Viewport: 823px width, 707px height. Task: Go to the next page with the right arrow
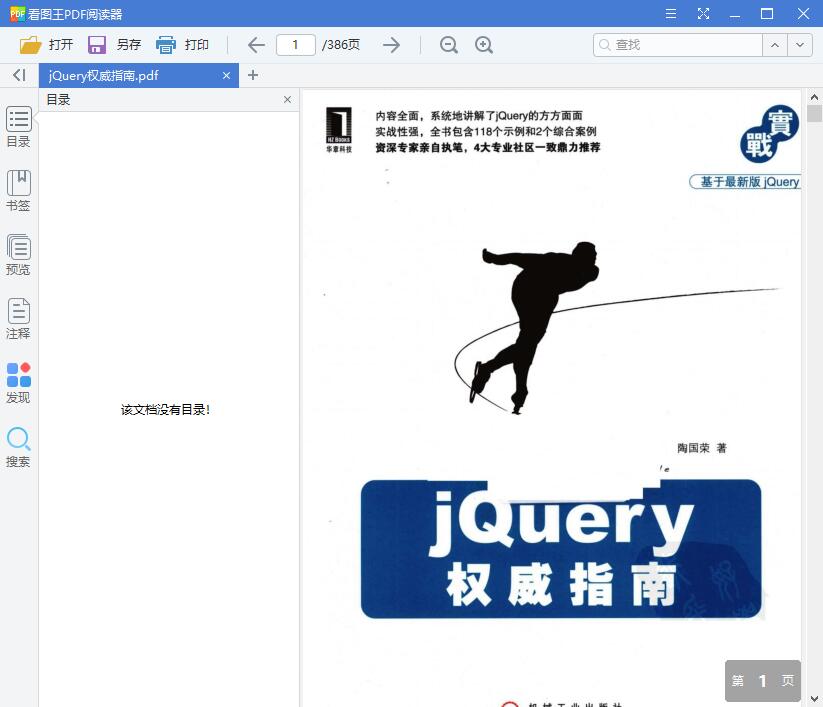(392, 45)
